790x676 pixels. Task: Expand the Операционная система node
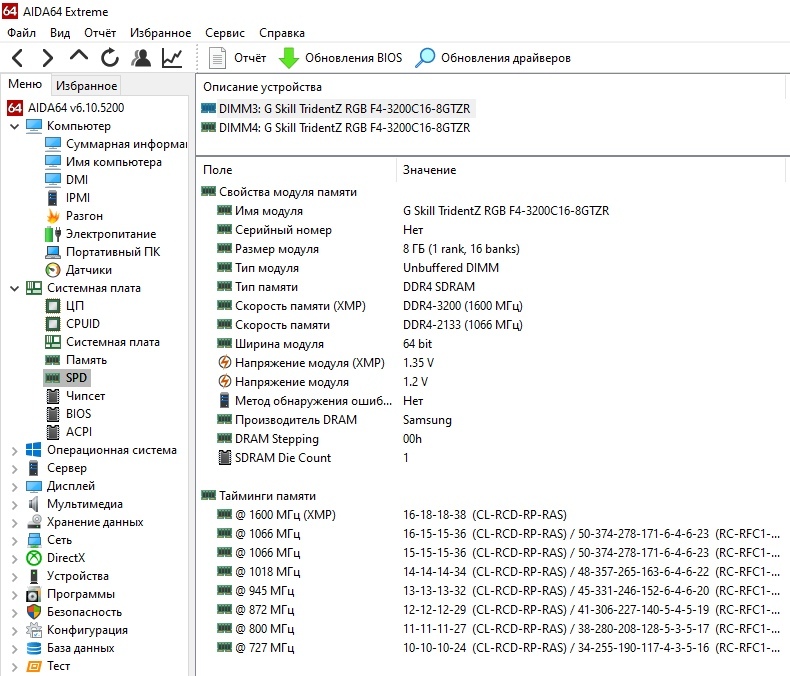pos(15,450)
